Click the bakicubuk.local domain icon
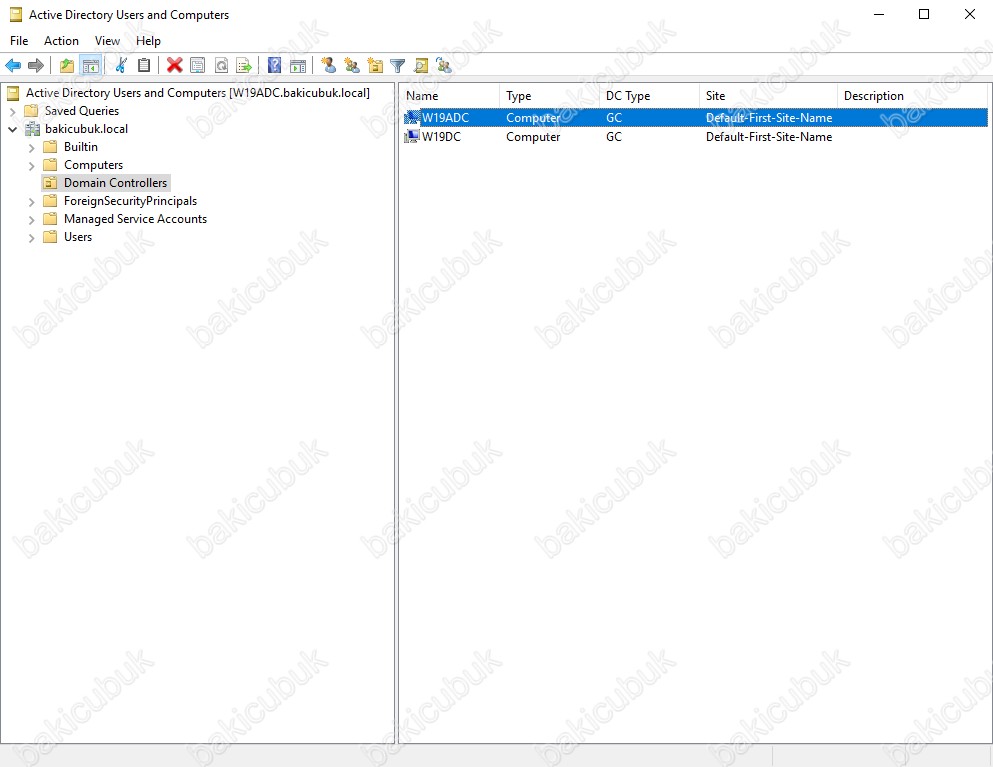Screen dimensions: 993x767 pyautogui.click(x=32, y=129)
